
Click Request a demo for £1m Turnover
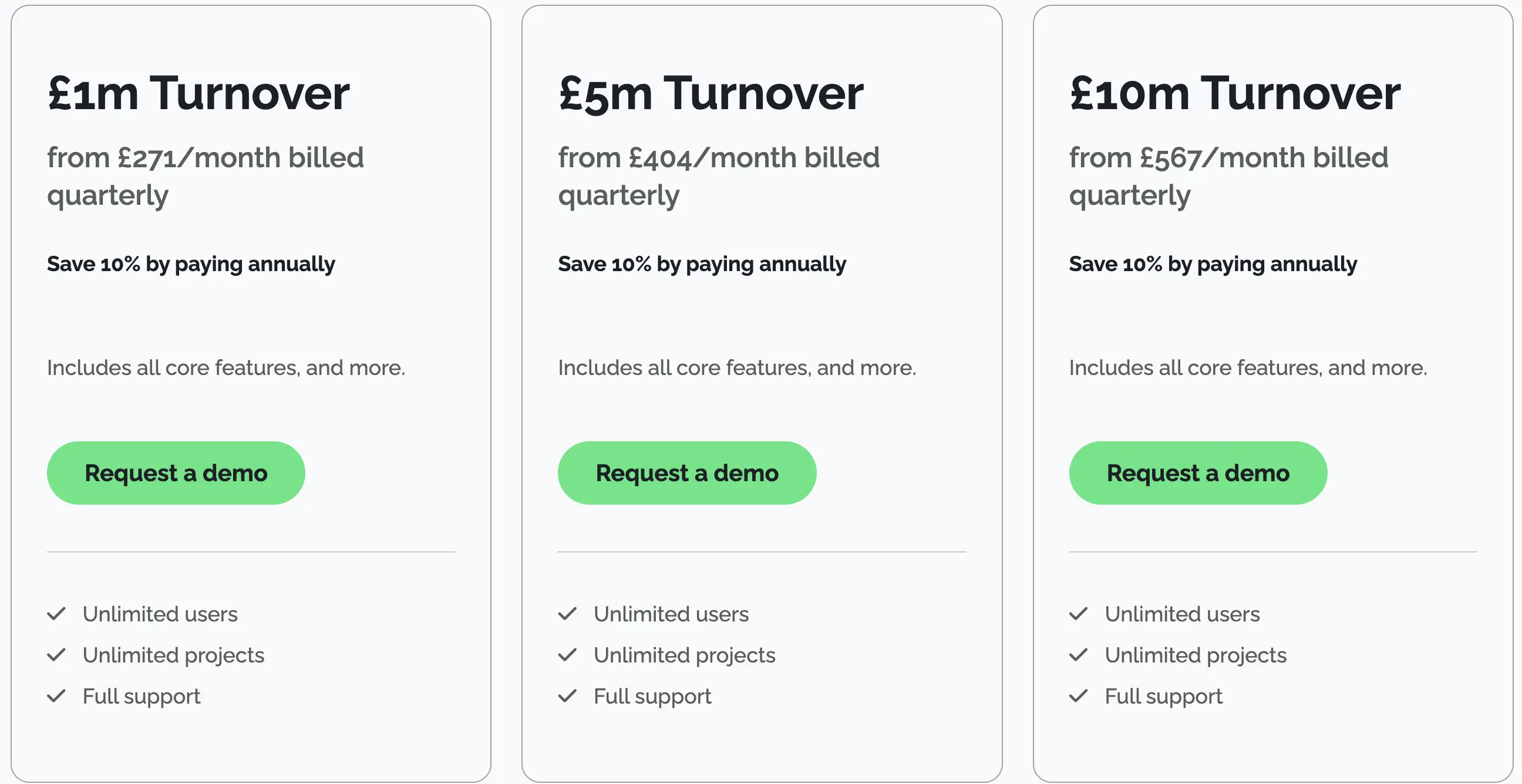coord(176,473)
